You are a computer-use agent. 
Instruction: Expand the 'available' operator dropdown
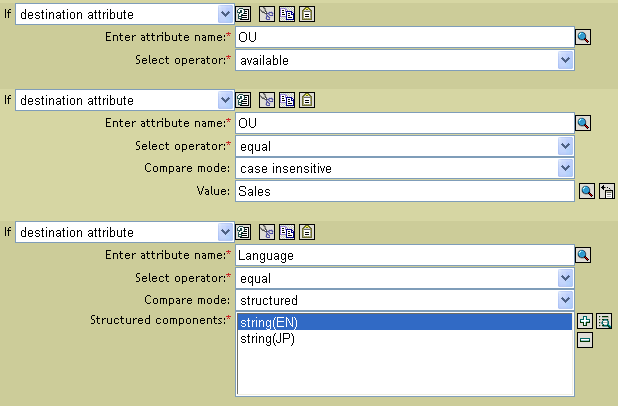click(566, 61)
